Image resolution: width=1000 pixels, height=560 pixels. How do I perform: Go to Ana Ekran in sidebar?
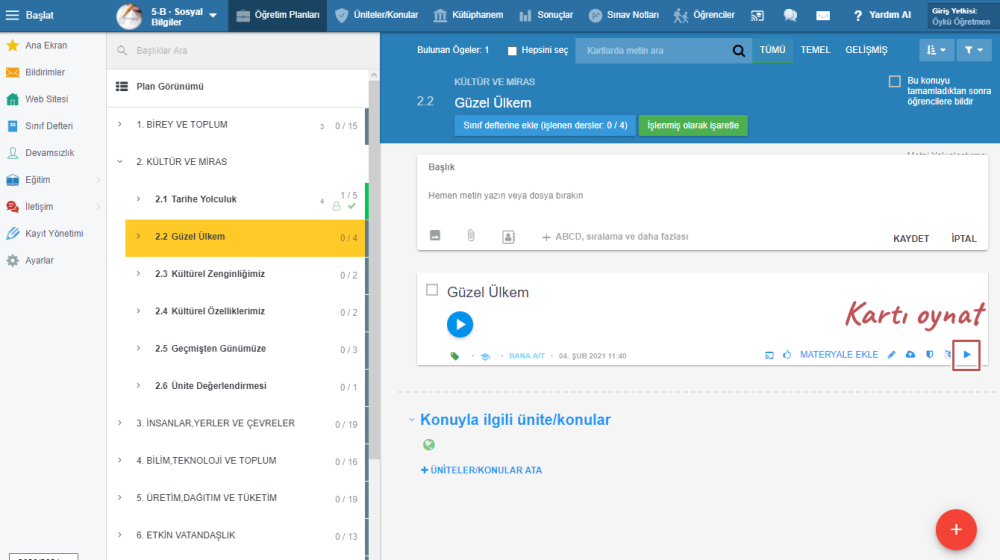point(46,45)
